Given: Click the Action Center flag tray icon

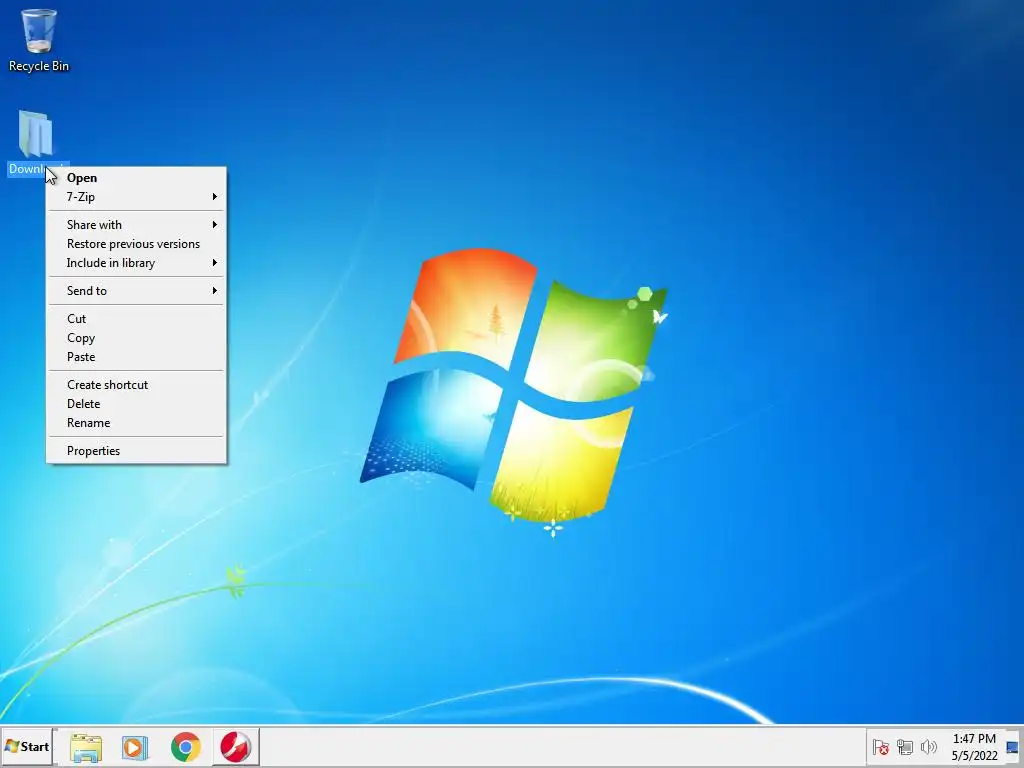Looking at the screenshot, I should pyautogui.click(x=880, y=747).
